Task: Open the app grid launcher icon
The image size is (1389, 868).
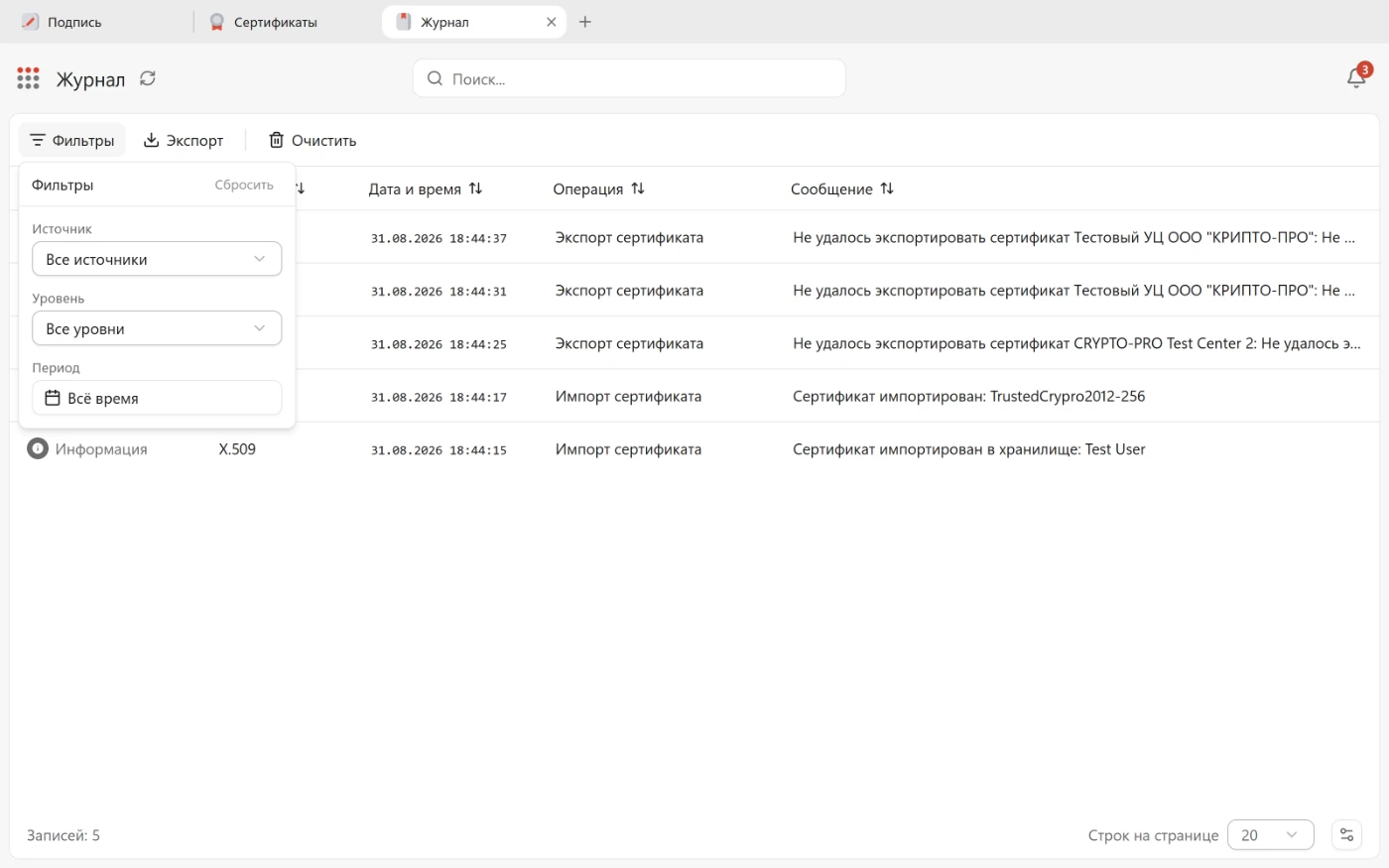Action: [28, 78]
